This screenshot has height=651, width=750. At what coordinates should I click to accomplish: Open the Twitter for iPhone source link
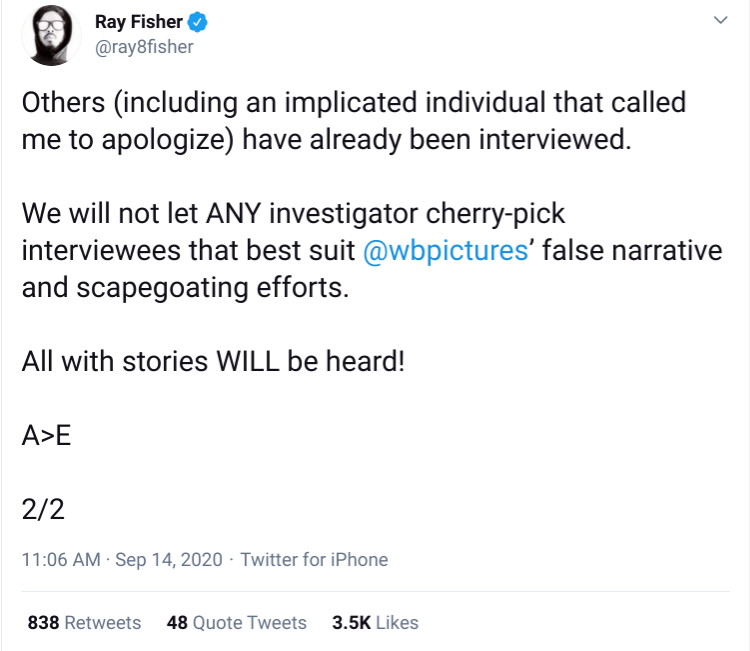pyautogui.click(x=314, y=560)
